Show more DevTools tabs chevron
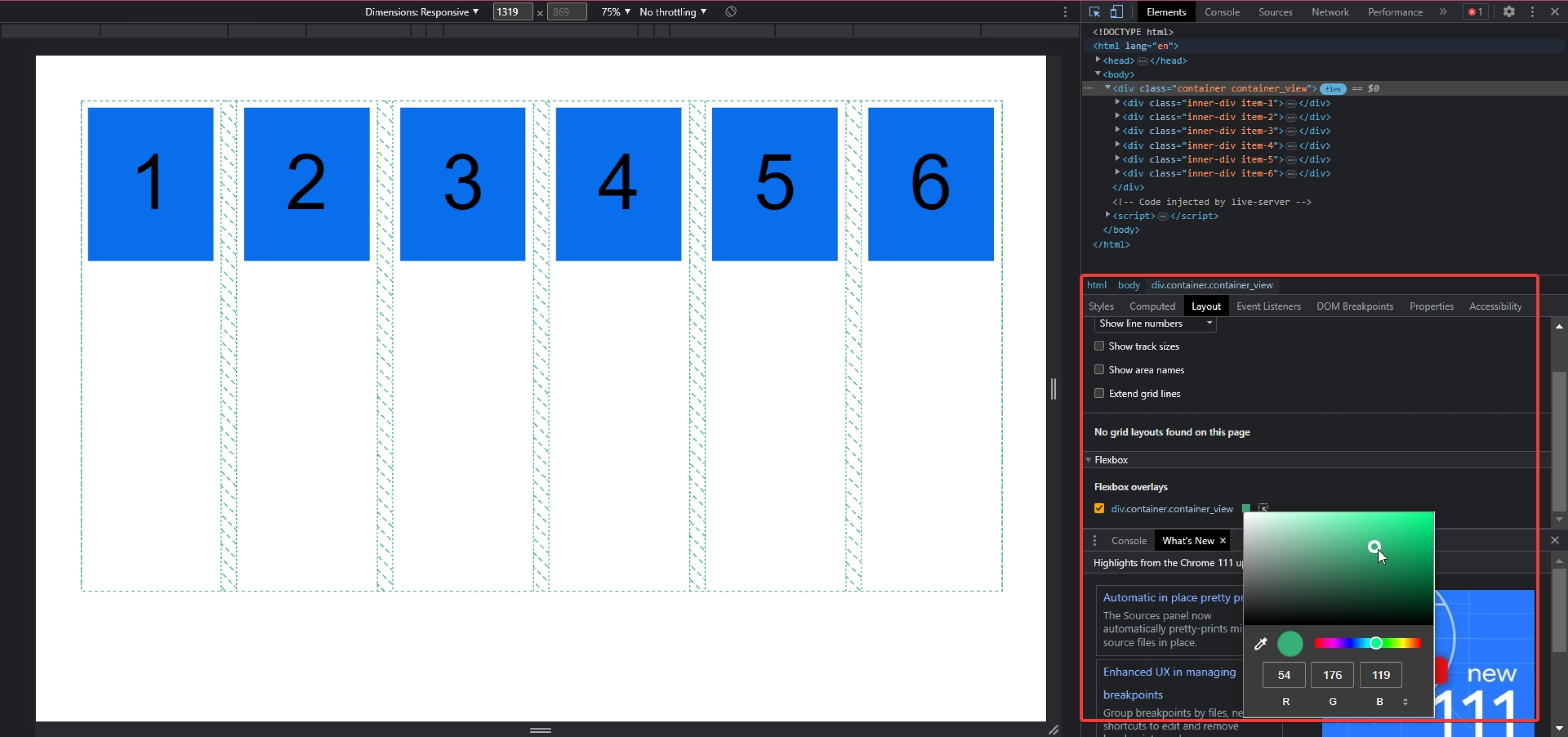Image resolution: width=1568 pixels, height=737 pixels. (x=1443, y=12)
